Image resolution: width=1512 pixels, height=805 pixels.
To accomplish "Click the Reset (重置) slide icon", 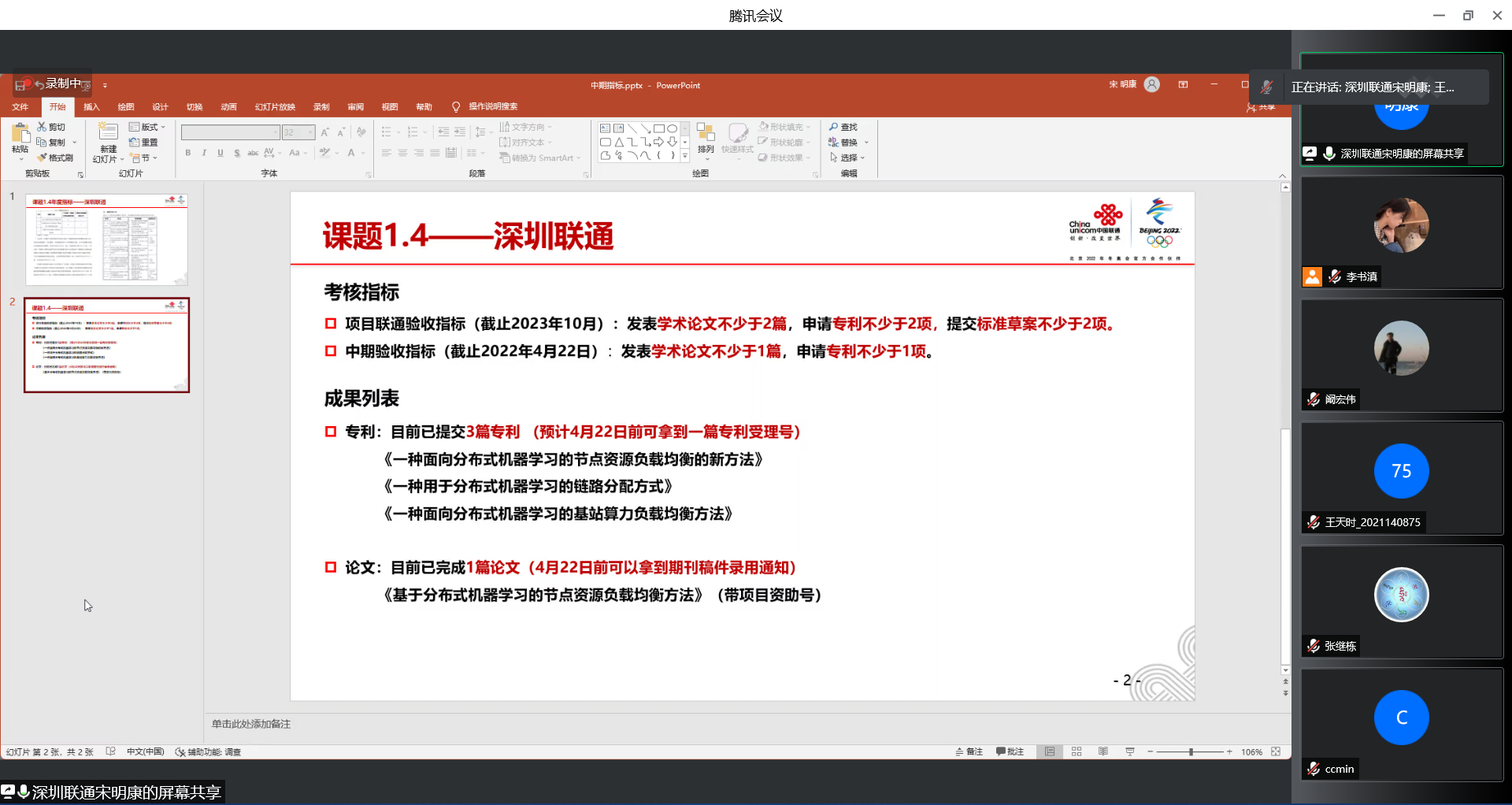I will [x=134, y=143].
